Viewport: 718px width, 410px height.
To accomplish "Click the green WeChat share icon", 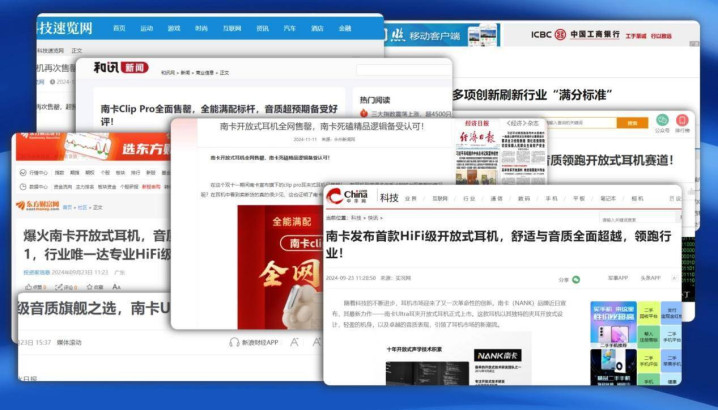I will tap(576, 279).
